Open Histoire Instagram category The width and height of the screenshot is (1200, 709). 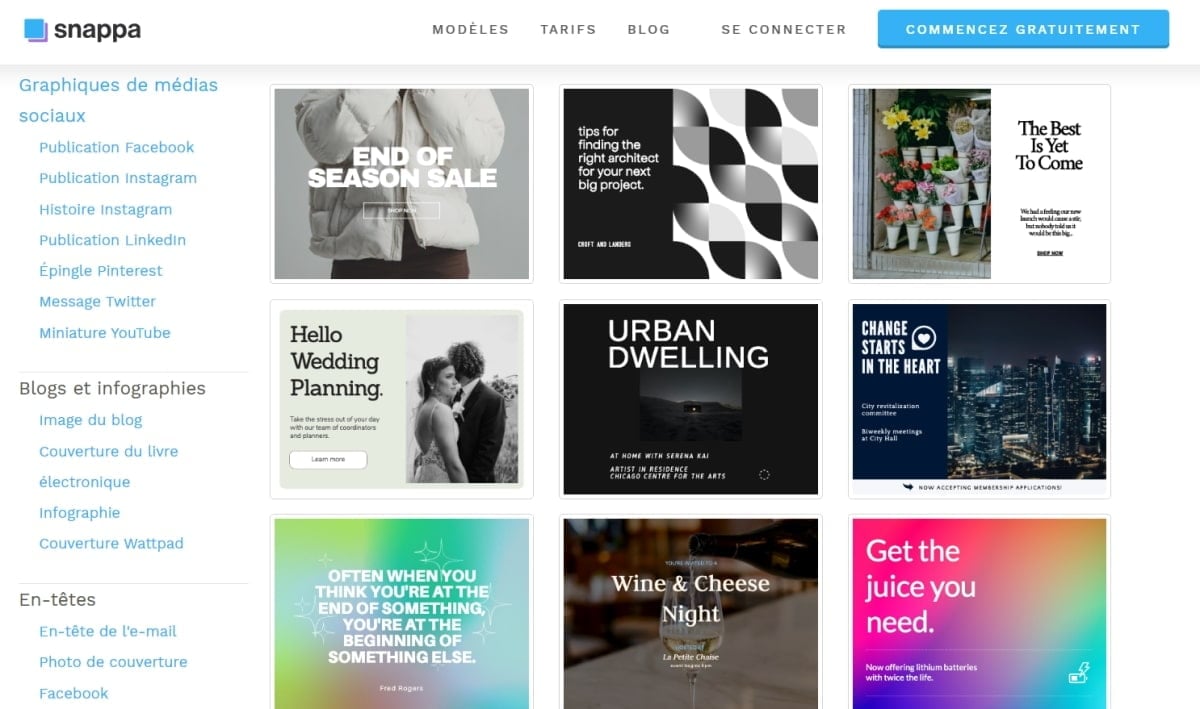pos(105,209)
